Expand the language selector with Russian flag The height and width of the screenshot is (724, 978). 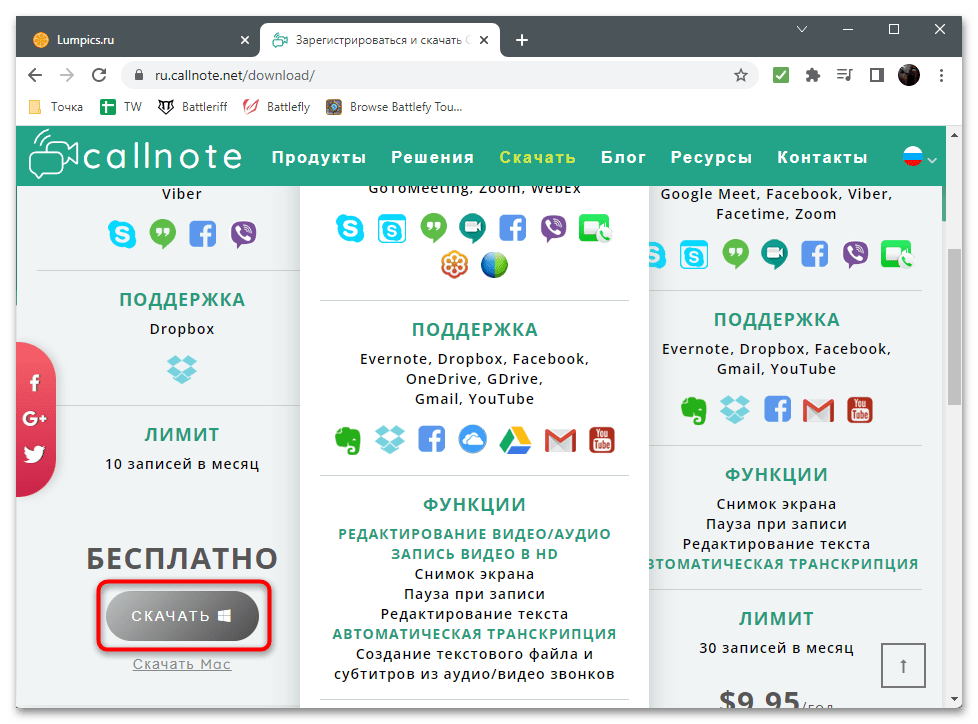tap(920, 157)
